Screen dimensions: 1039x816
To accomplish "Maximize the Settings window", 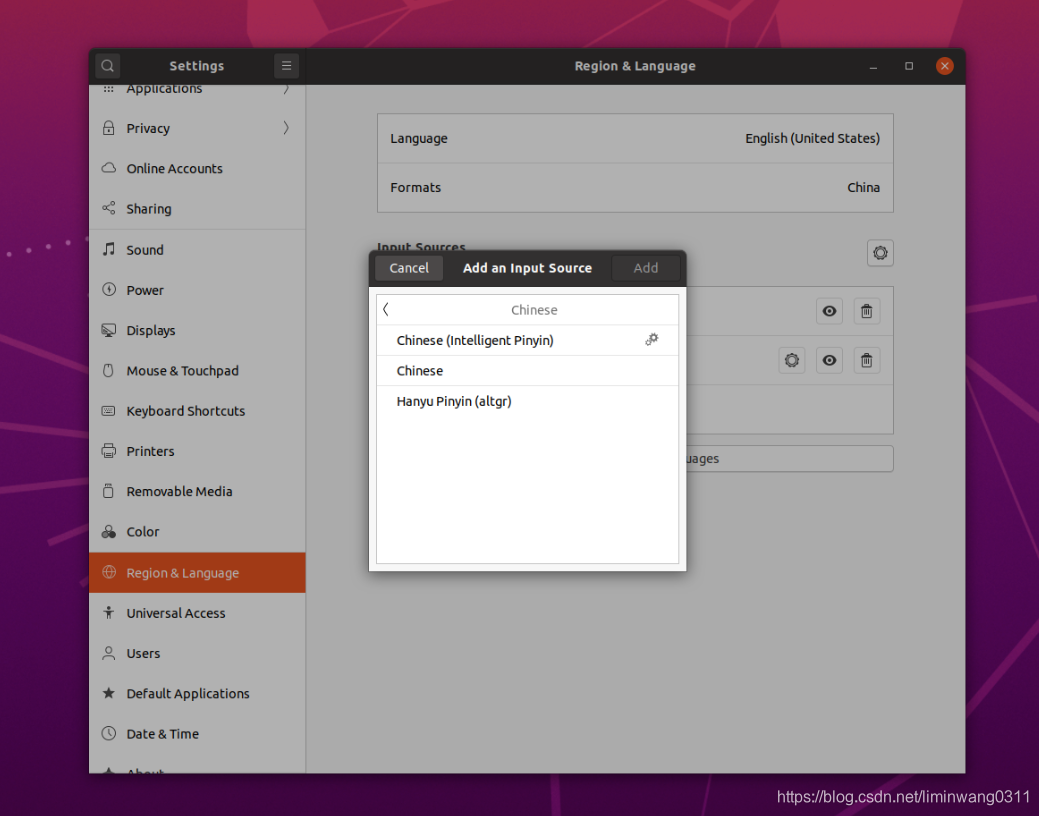I will 908,66.
